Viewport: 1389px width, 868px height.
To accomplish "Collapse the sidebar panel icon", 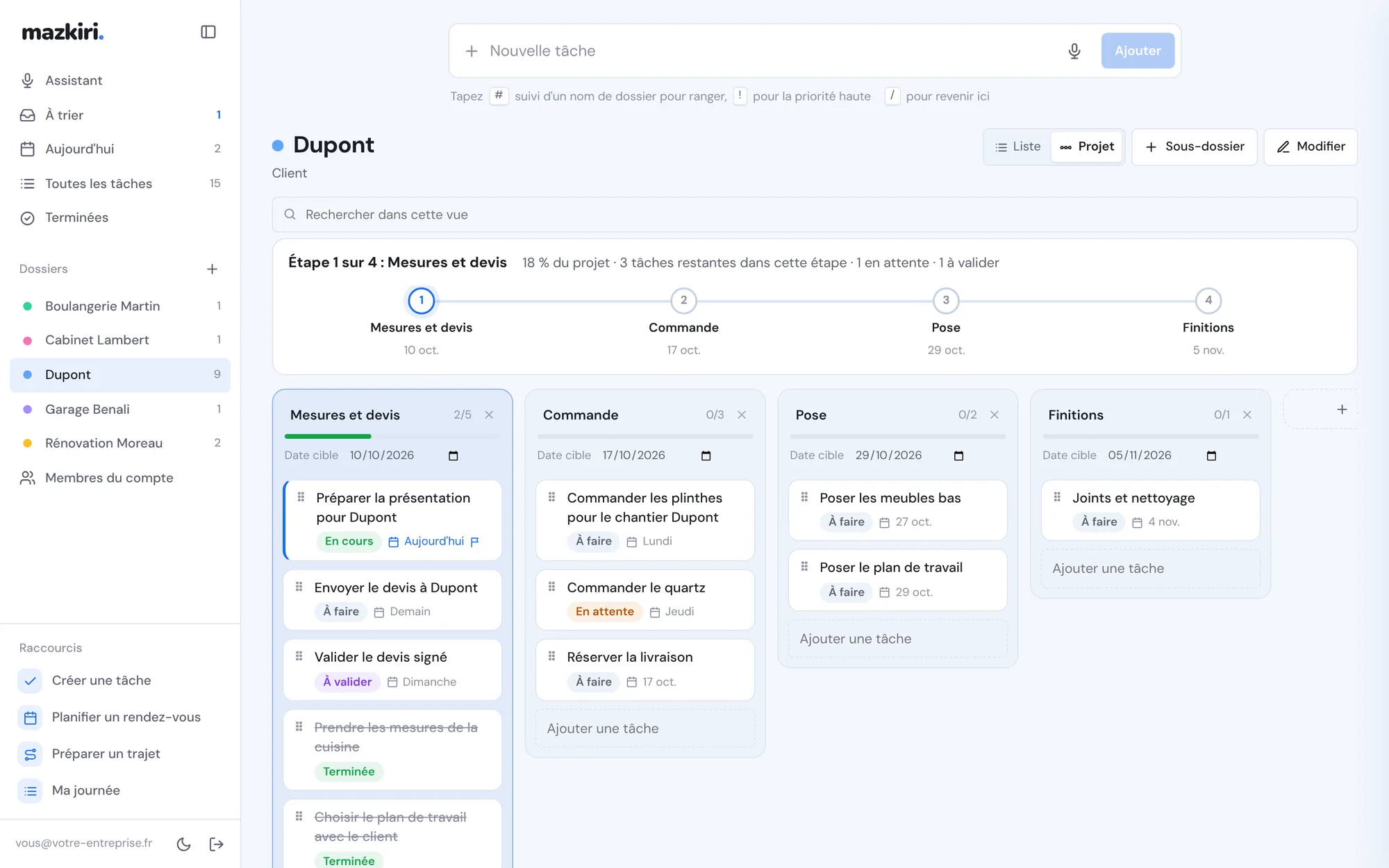I will coord(208,32).
